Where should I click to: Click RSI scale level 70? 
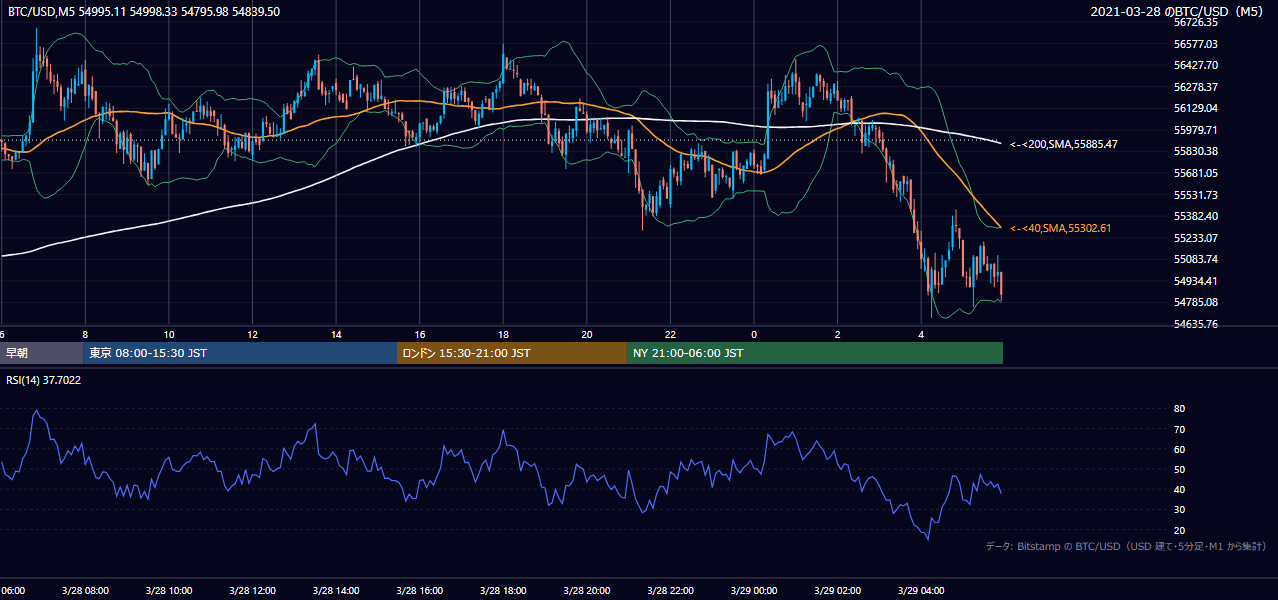(1179, 429)
